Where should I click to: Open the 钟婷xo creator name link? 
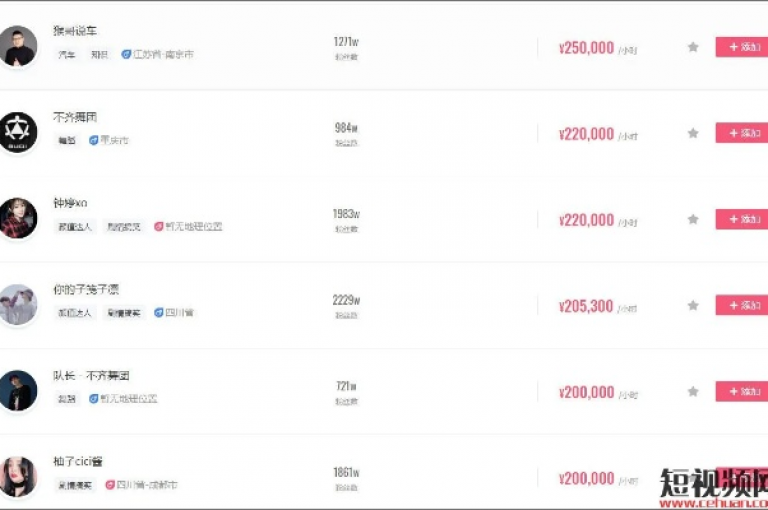(70, 203)
